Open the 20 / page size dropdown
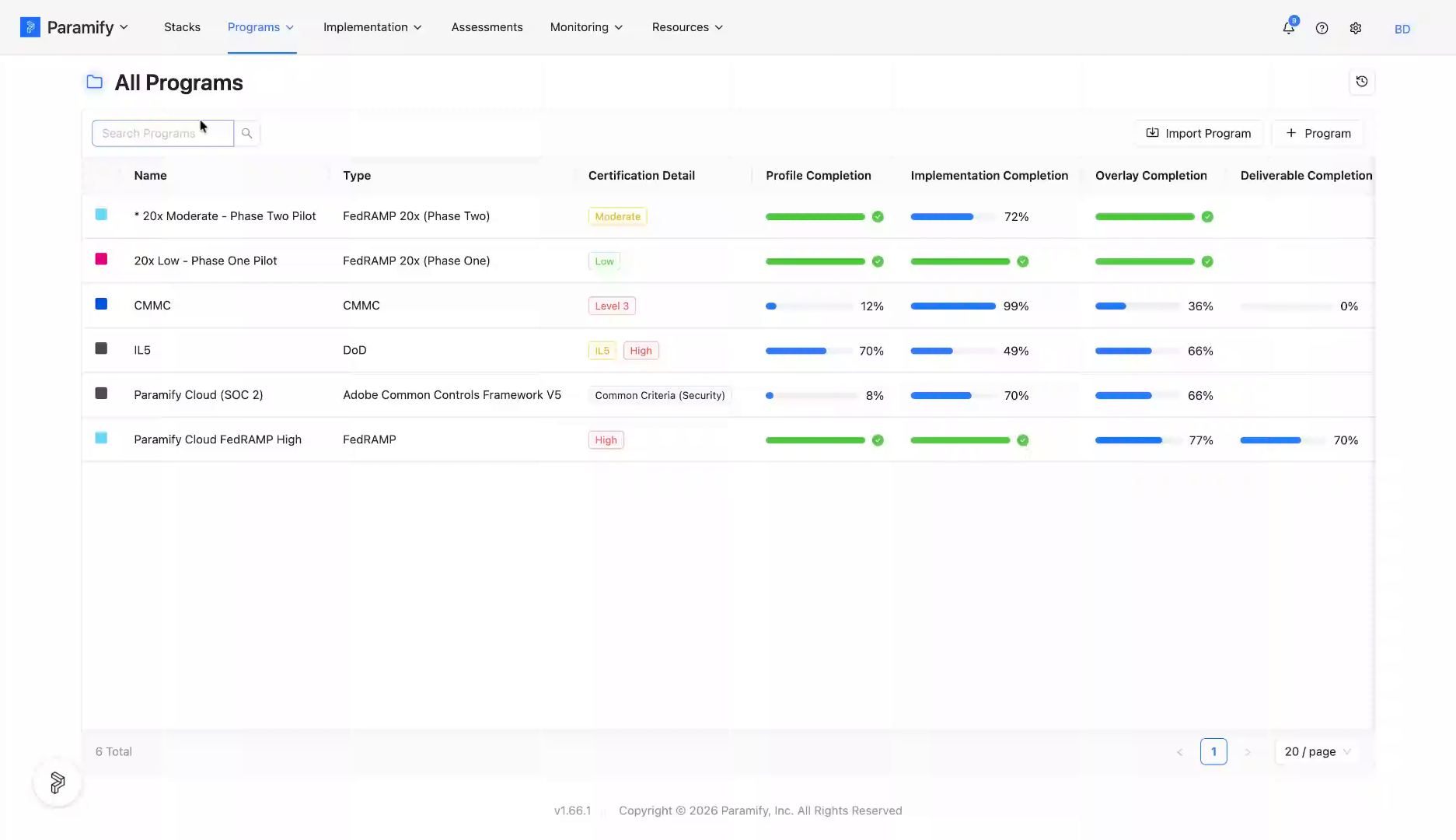This screenshot has height=840, width=1456. coord(1317,751)
